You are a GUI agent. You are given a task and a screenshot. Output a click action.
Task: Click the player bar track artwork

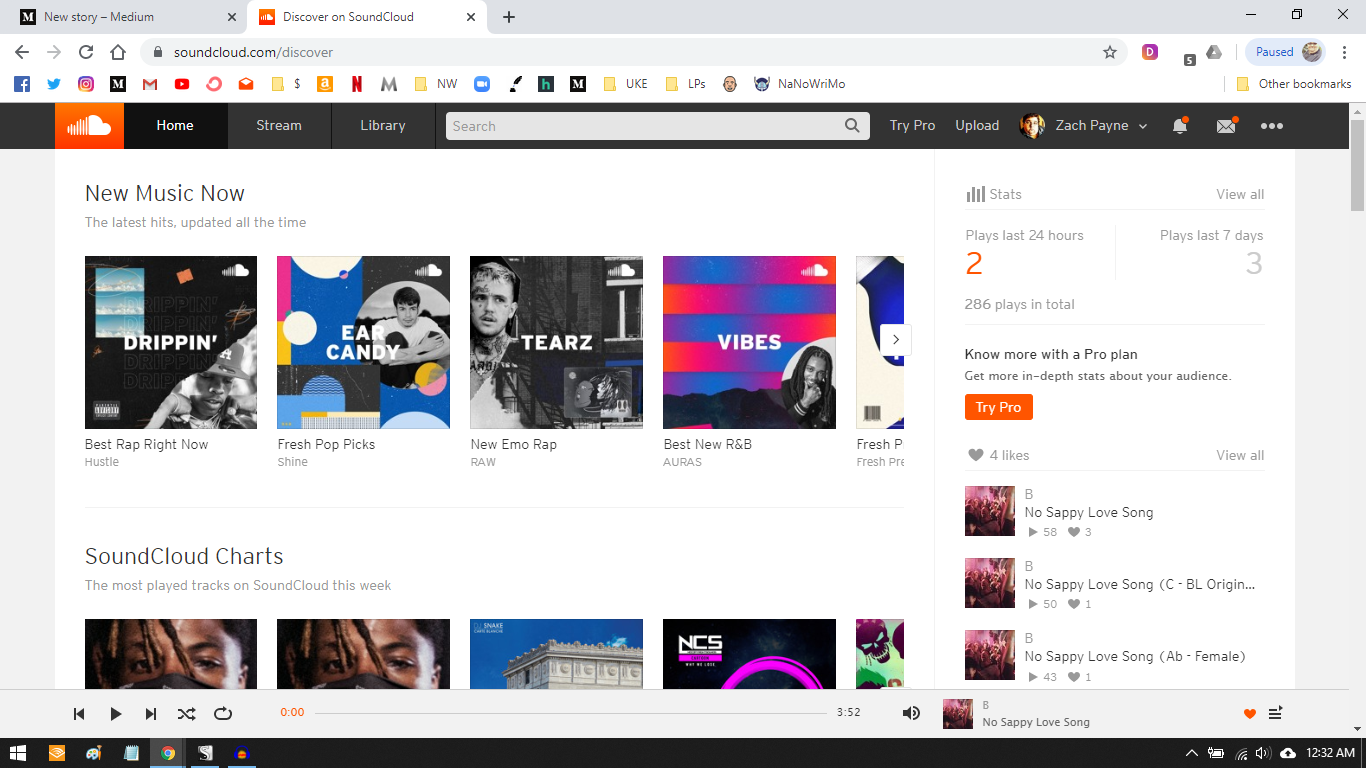(958, 713)
